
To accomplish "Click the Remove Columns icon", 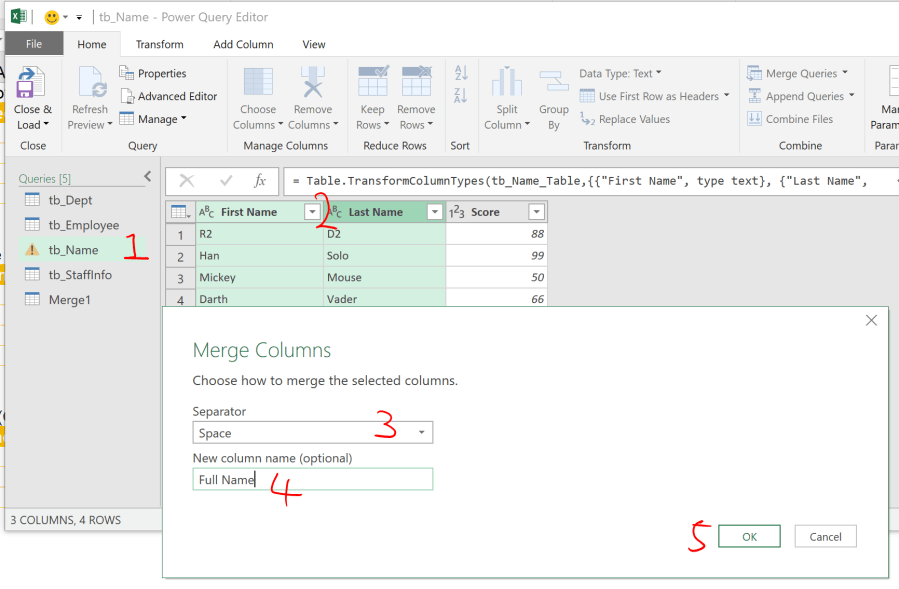I will coord(313,84).
